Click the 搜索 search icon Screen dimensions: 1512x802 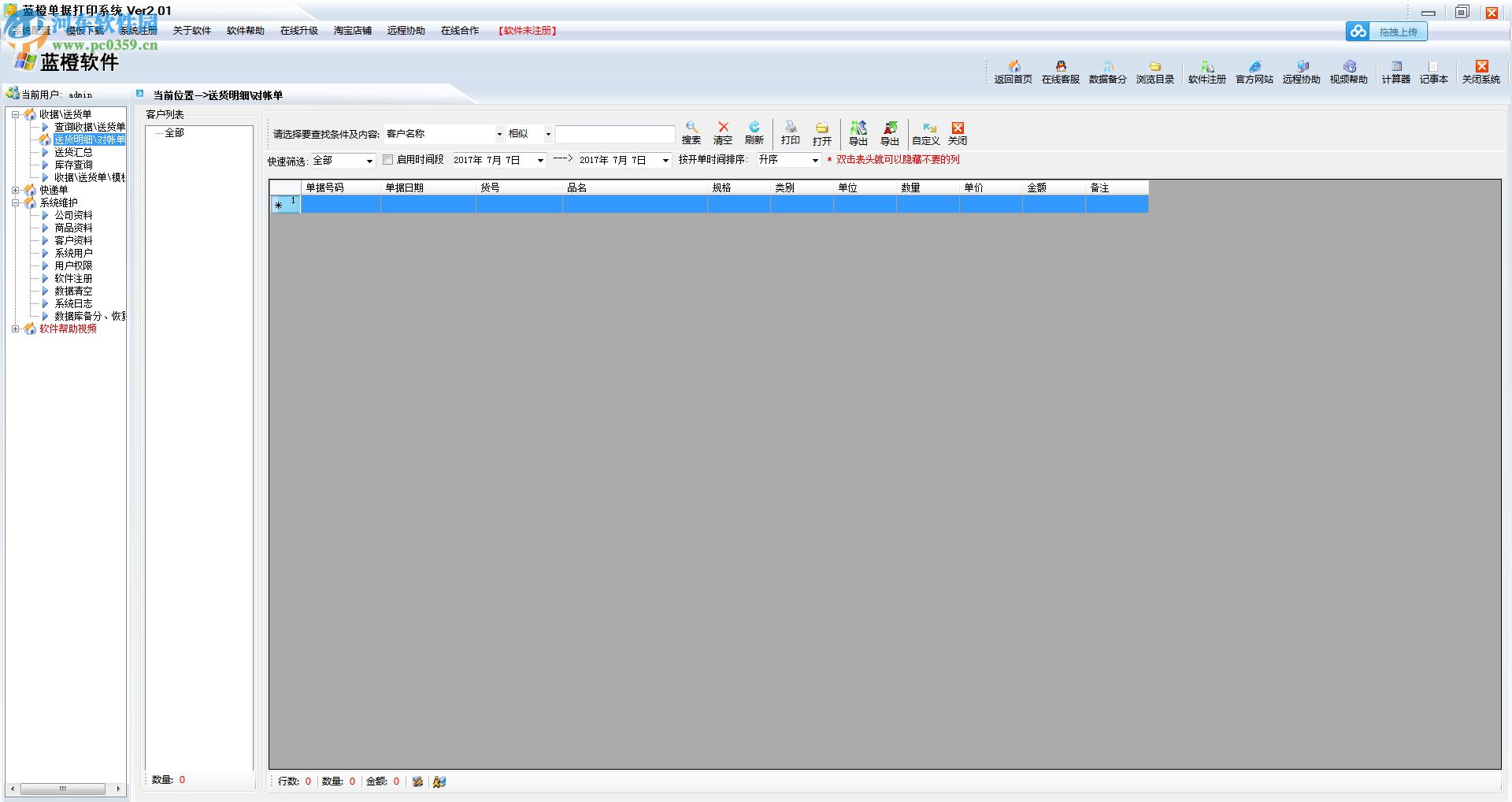[691, 133]
